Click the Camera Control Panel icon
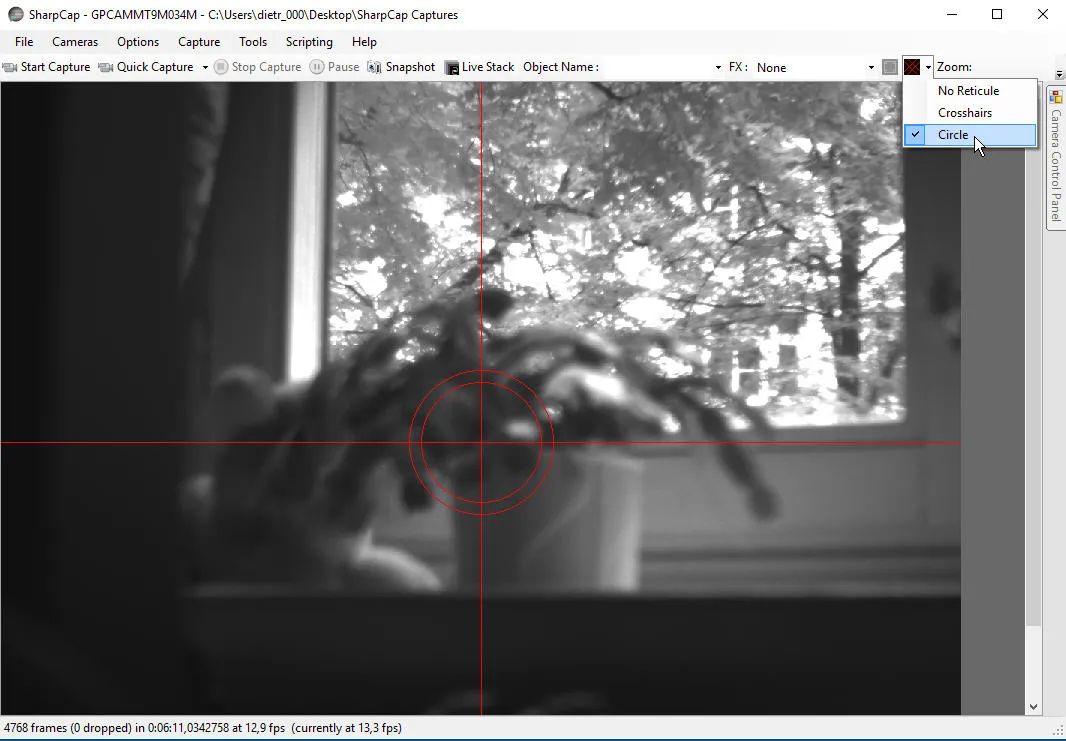1066x741 pixels. pos(1055,97)
